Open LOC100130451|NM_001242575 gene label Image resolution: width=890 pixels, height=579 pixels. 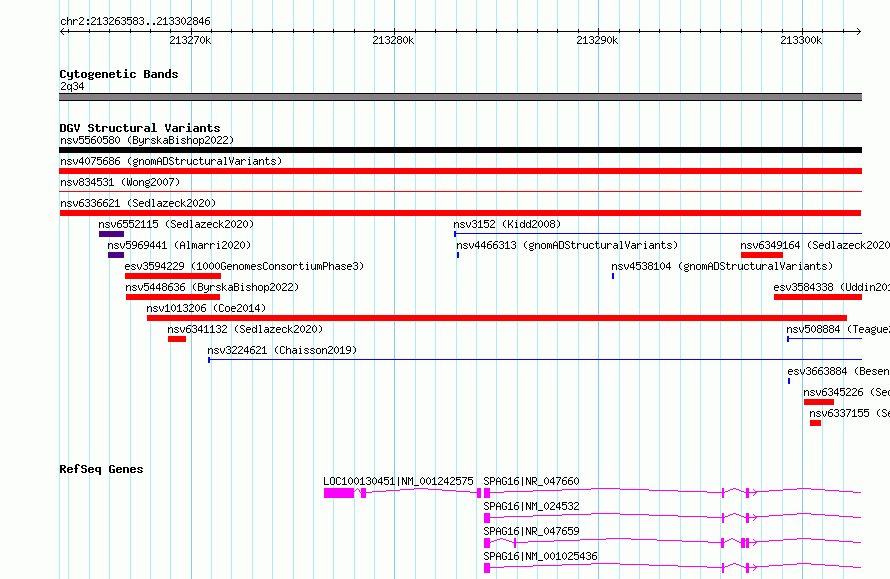pos(398,481)
